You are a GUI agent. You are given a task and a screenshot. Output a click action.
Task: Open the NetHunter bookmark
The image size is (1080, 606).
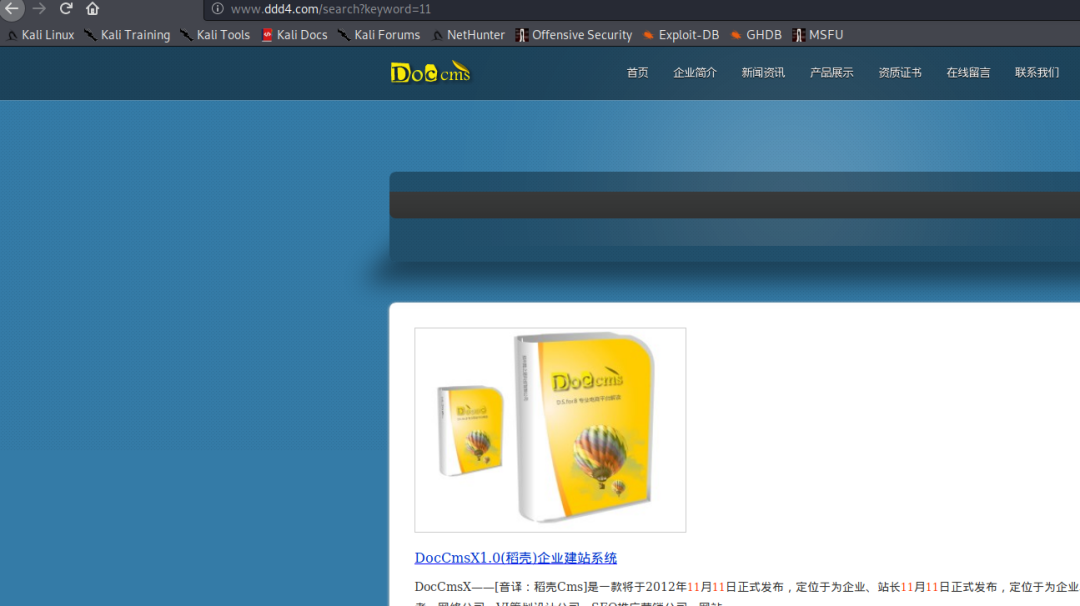[468, 35]
